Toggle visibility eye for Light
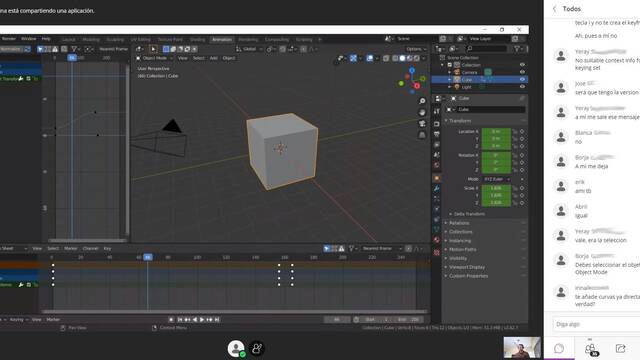This screenshot has width=640, height=360. [522, 87]
